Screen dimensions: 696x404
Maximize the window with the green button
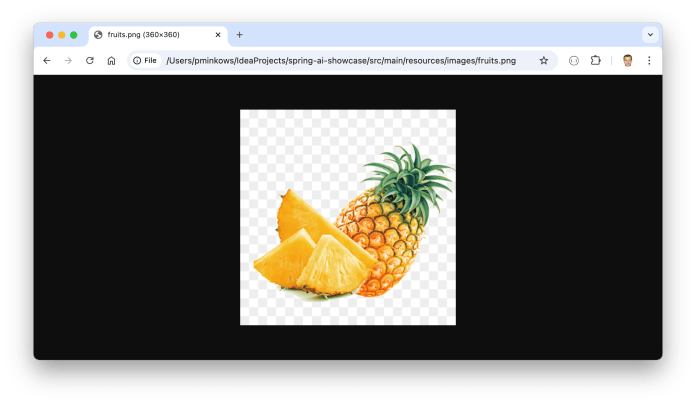(x=74, y=35)
